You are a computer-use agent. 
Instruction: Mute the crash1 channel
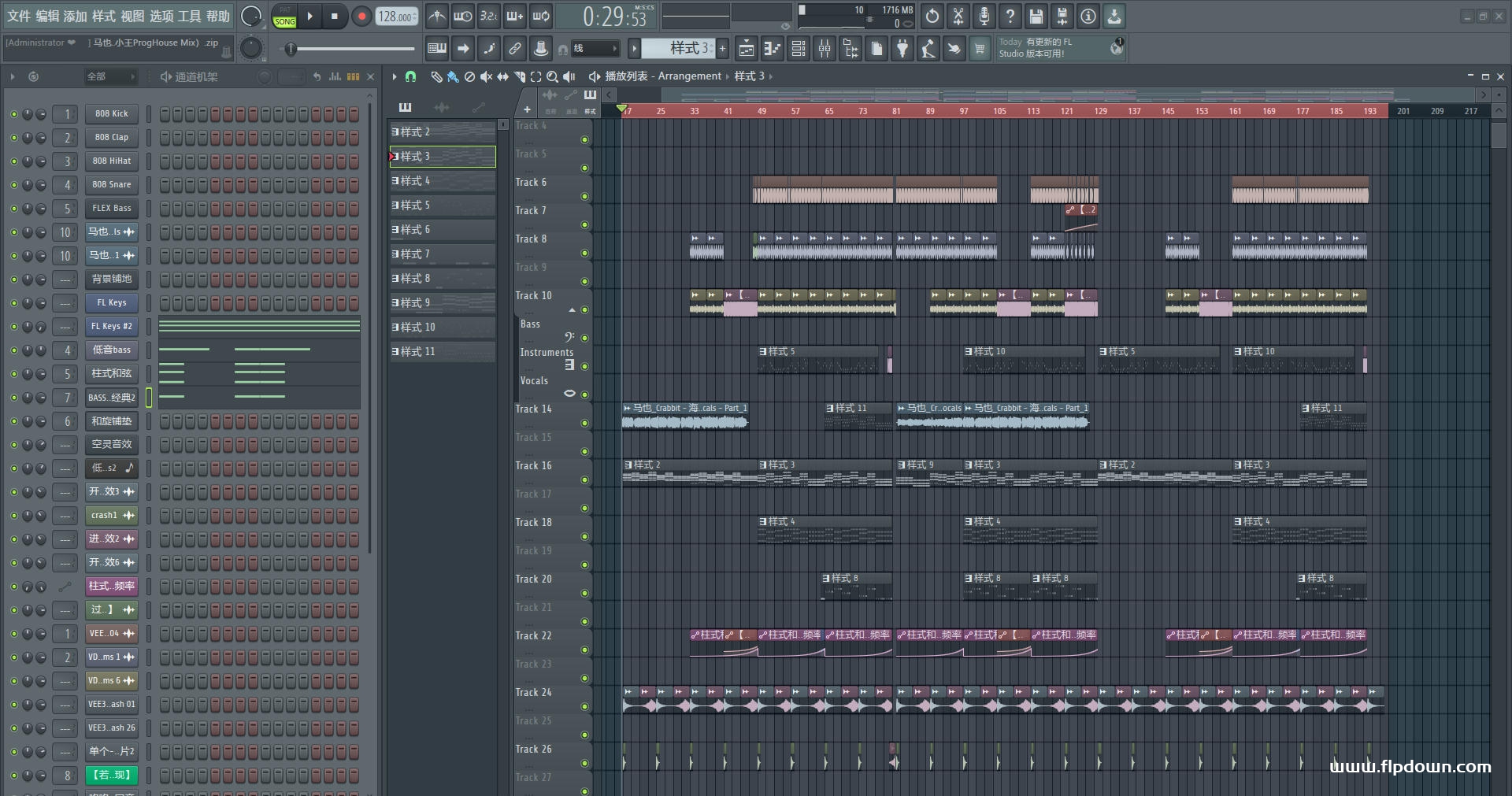point(13,516)
